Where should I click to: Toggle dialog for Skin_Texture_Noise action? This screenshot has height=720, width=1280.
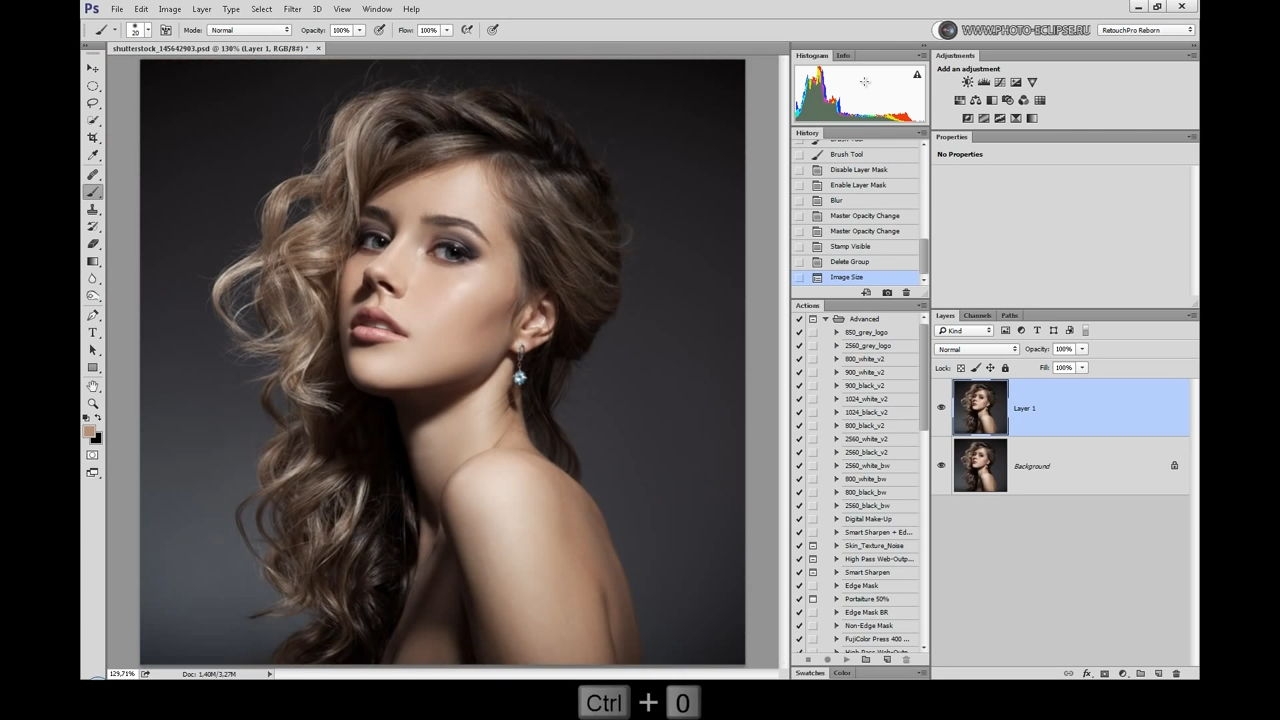coord(813,546)
